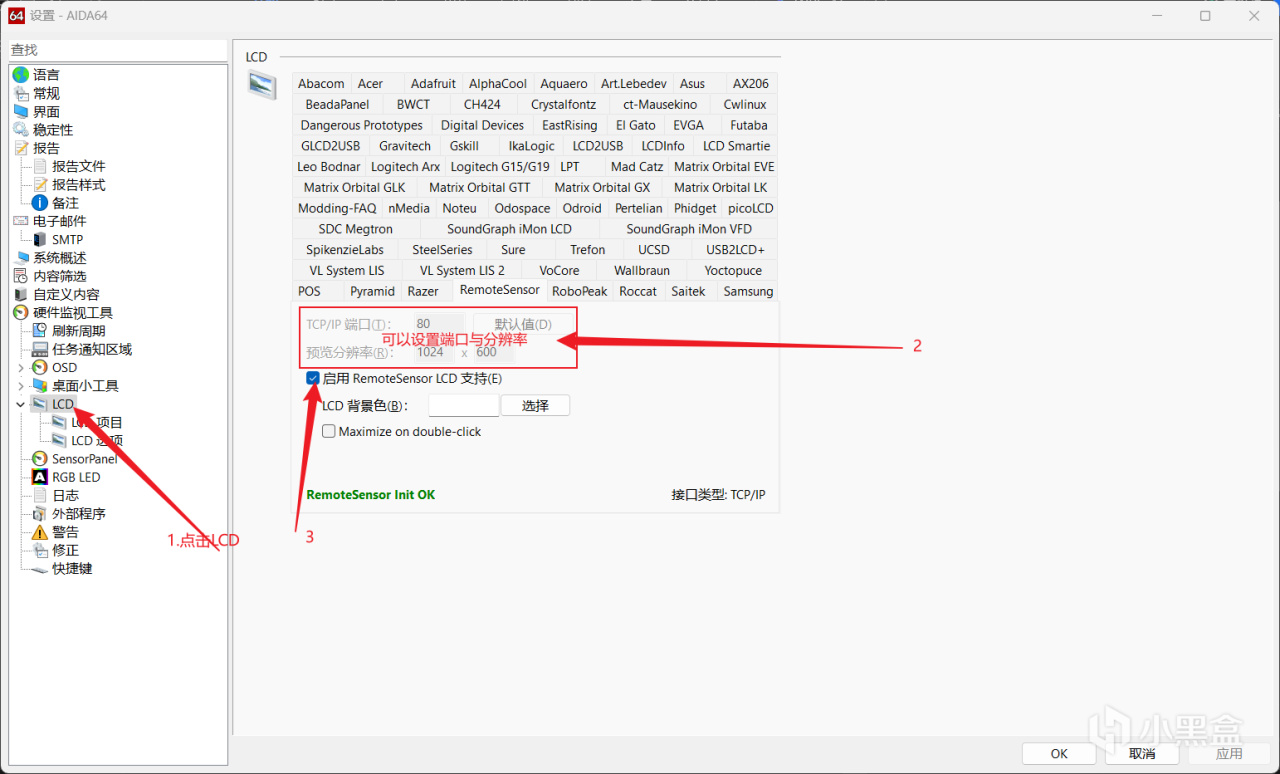Image resolution: width=1280 pixels, height=774 pixels.
Task: Select the Modding-FAQ tab
Action: (337, 209)
